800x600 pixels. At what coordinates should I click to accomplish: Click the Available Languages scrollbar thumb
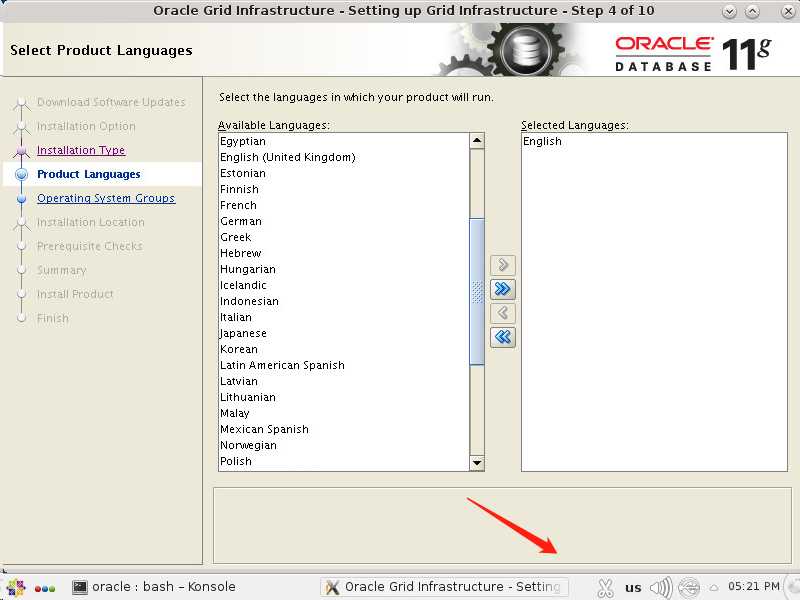[x=477, y=291]
